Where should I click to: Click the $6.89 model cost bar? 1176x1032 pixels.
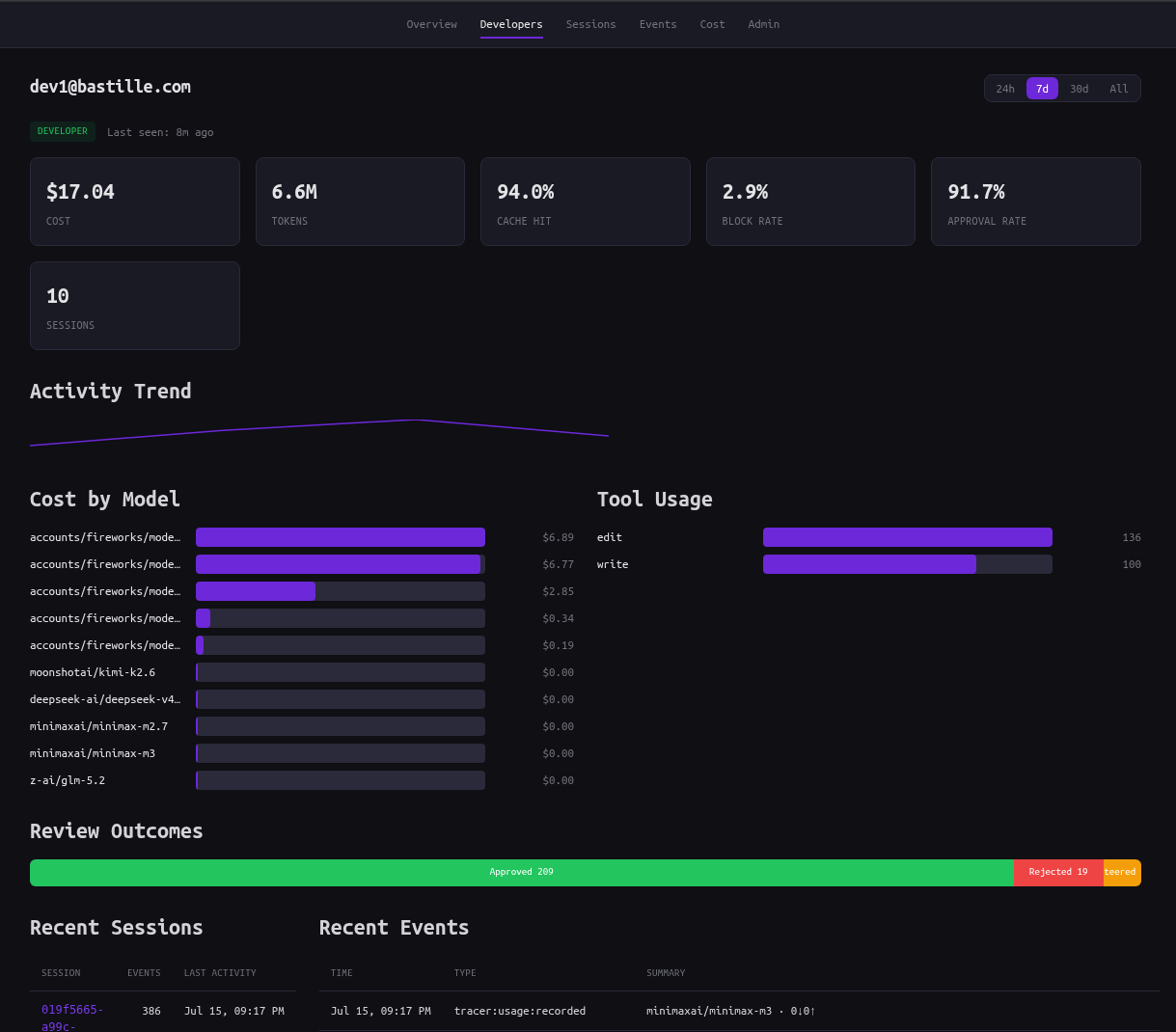pos(341,537)
